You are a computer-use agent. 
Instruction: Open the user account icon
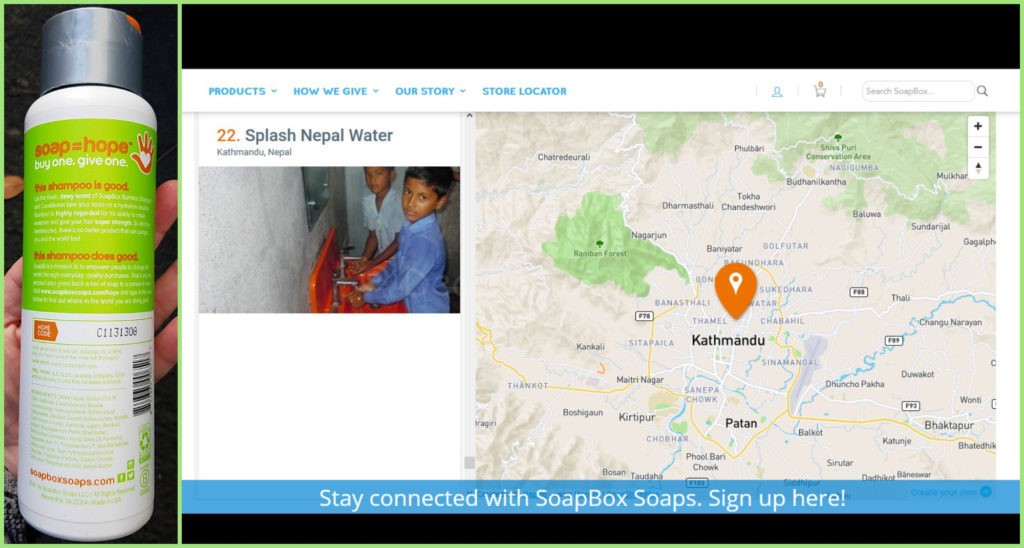point(776,91)
